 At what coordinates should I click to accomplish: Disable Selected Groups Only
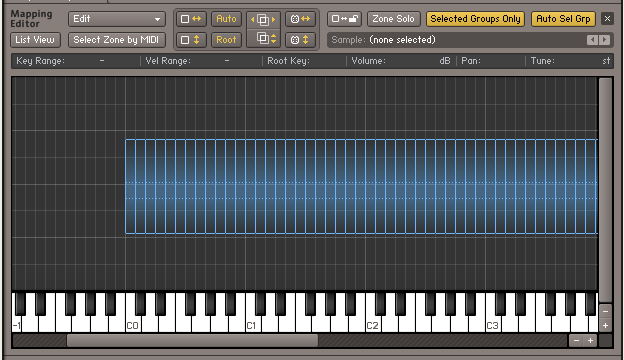(476, 19)
